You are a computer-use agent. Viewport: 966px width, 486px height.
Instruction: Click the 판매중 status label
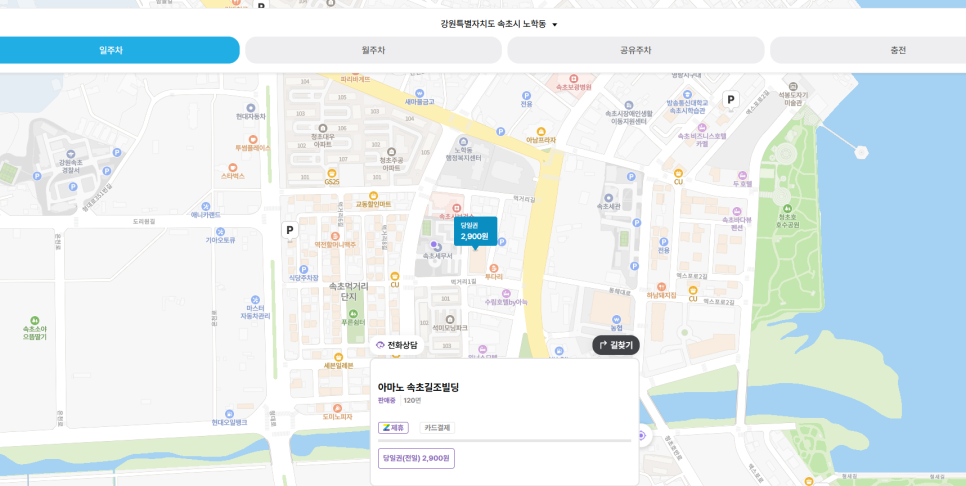pyautogui.click(x=388, y=400)
